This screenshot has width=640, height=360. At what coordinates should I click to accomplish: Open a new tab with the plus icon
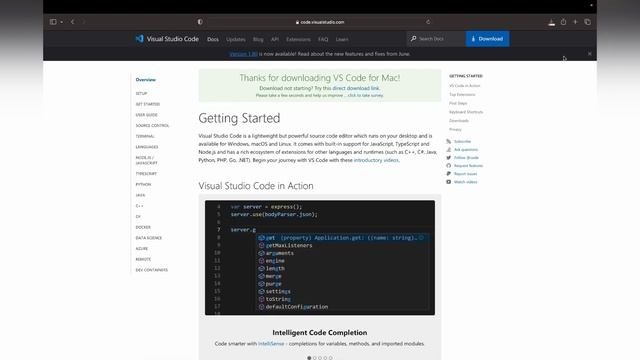[575, 22]
